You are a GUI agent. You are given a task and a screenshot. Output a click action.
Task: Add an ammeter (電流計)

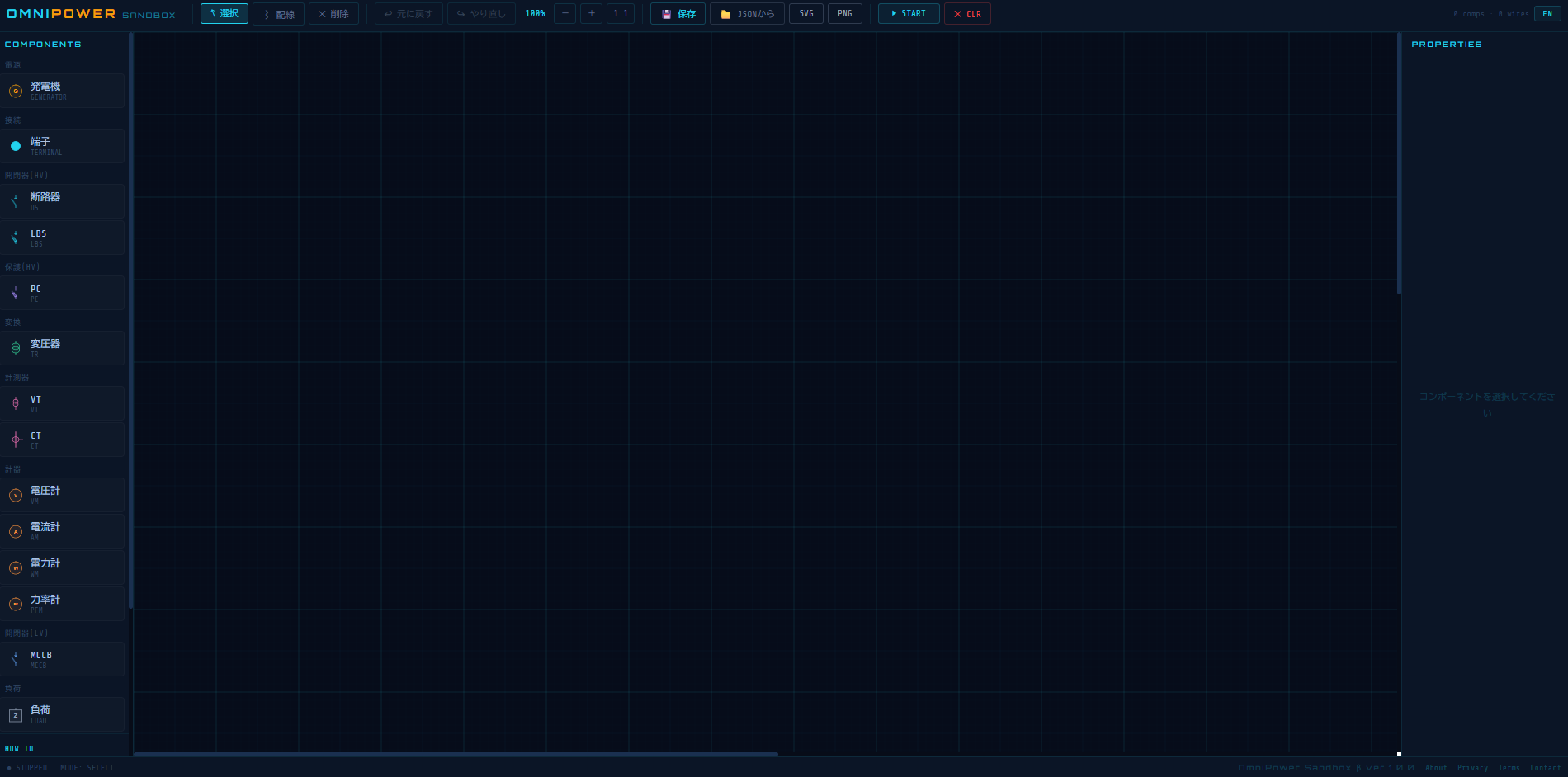[x=63, y=531]
